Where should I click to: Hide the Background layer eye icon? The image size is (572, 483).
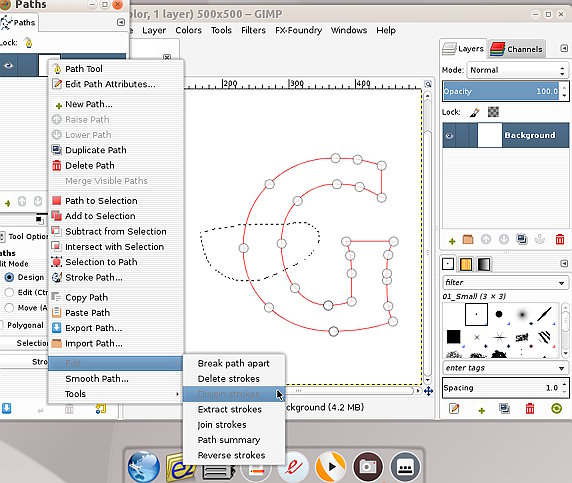[449, 136]
